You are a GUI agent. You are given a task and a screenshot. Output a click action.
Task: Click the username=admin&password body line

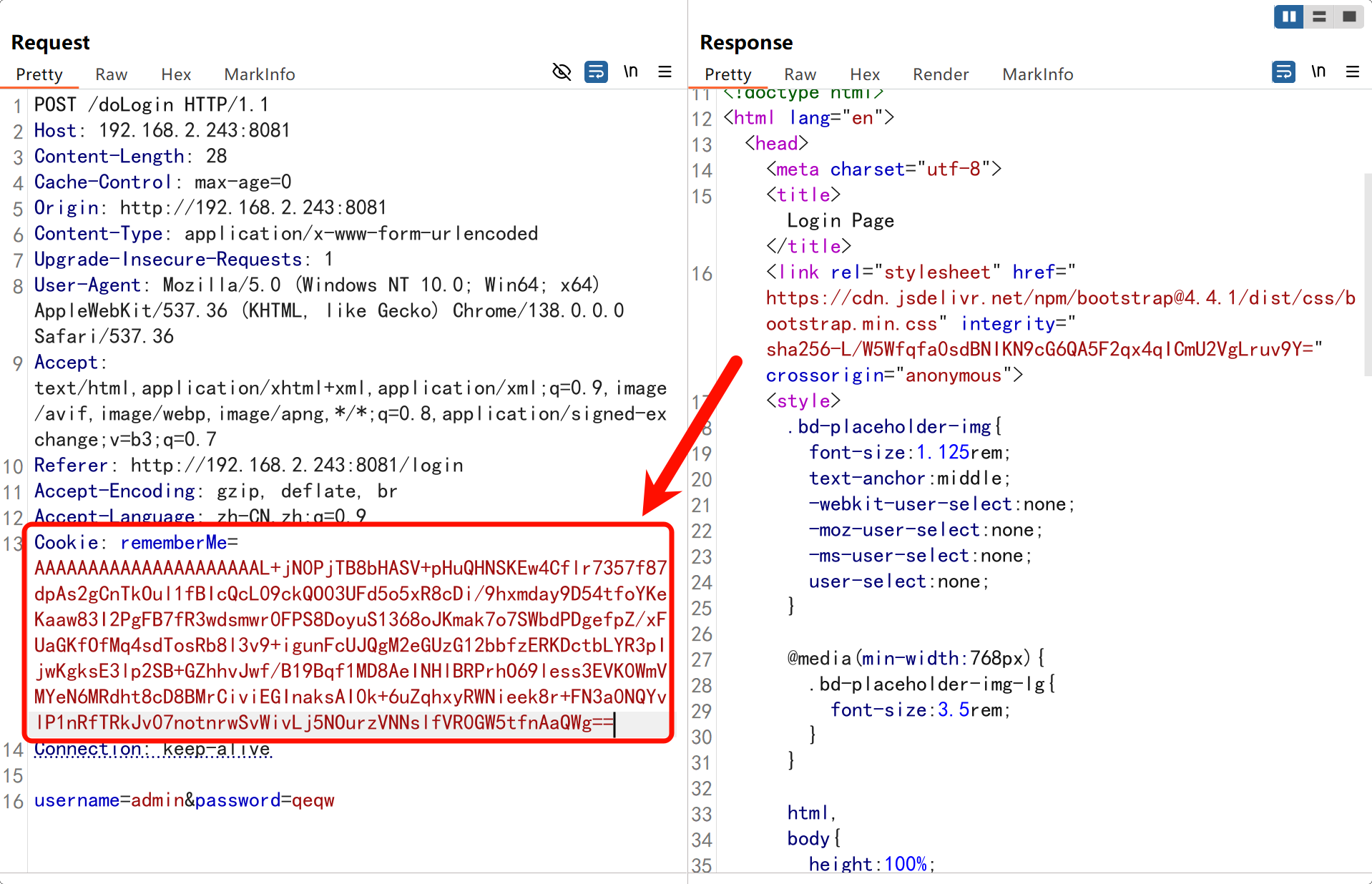click(184, 800)
